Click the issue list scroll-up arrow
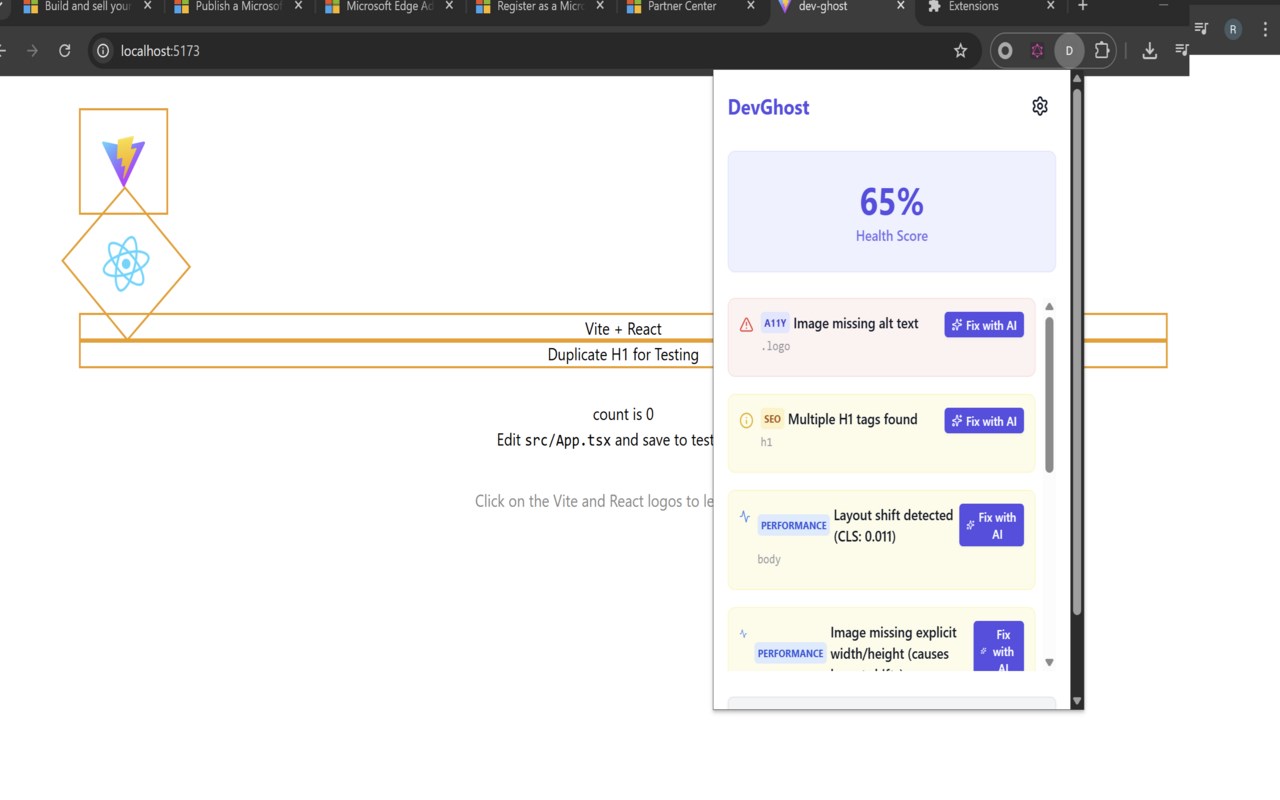The image size is (1280, 800). [x=1049, y=306]
